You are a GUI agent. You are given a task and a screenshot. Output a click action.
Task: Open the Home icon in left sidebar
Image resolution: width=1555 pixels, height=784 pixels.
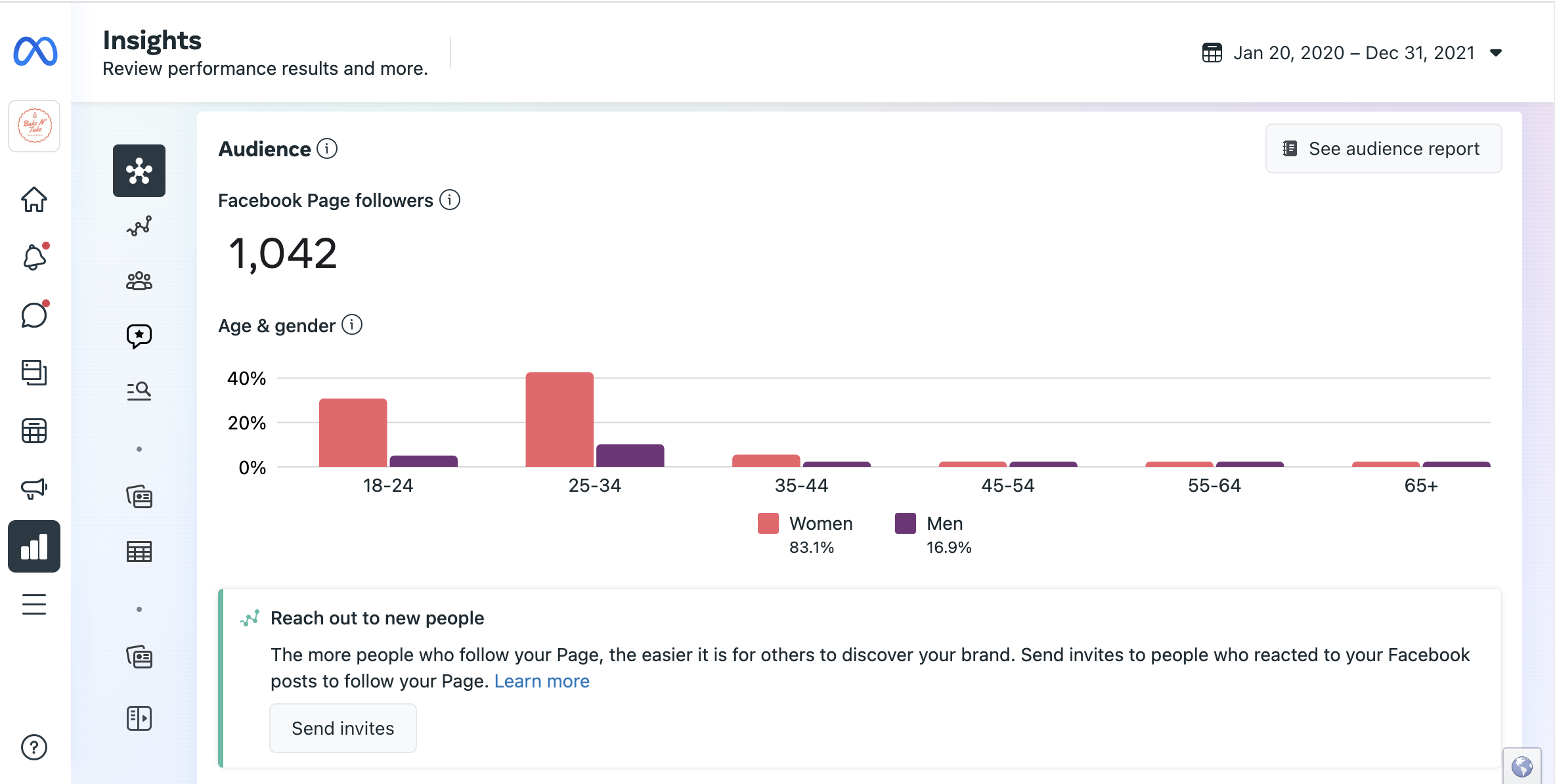pyautogui.click(x=34, y=200)
